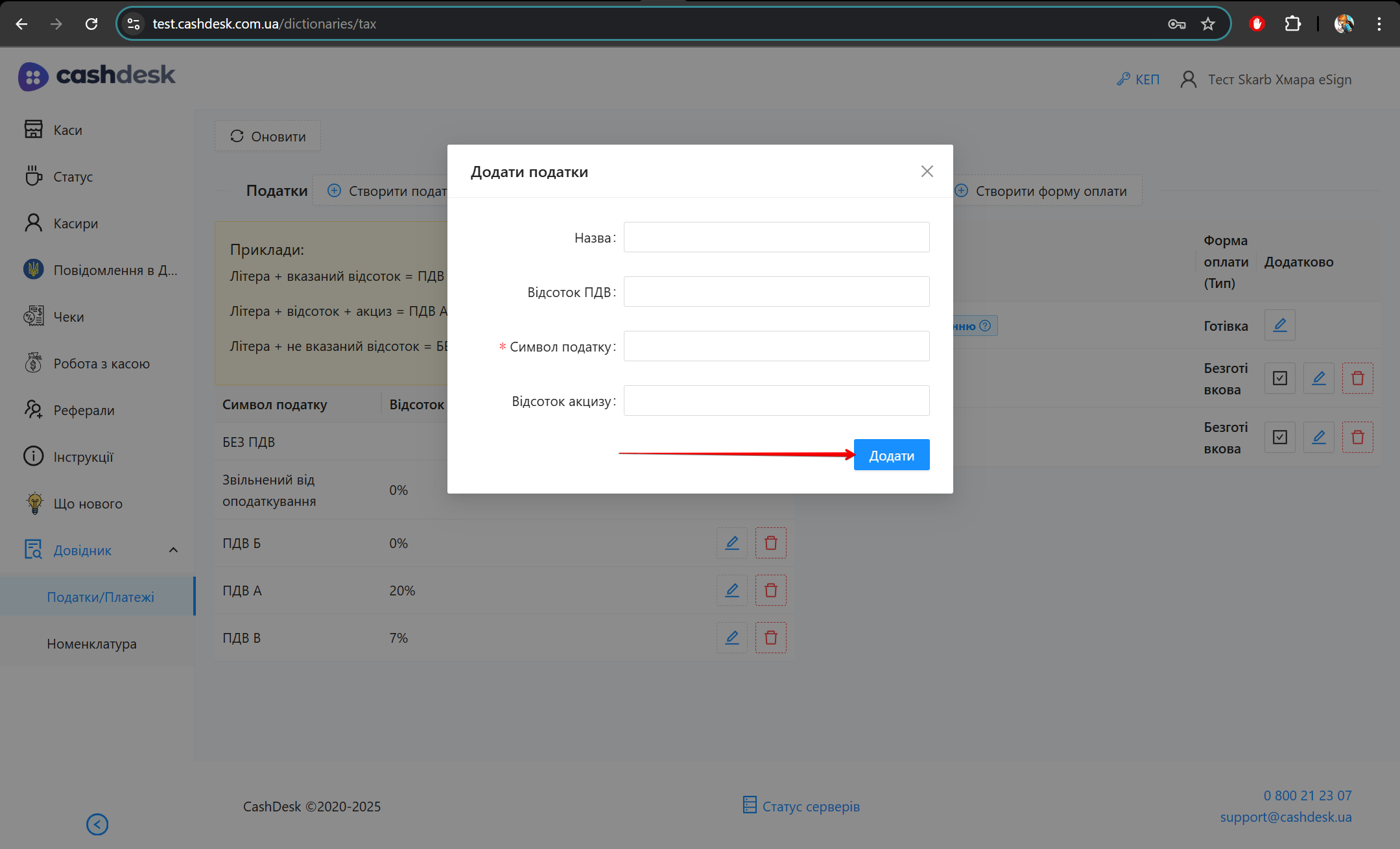Collapse the Довідник menu section
Screen dimensions: 1400x849
(173, 550)
